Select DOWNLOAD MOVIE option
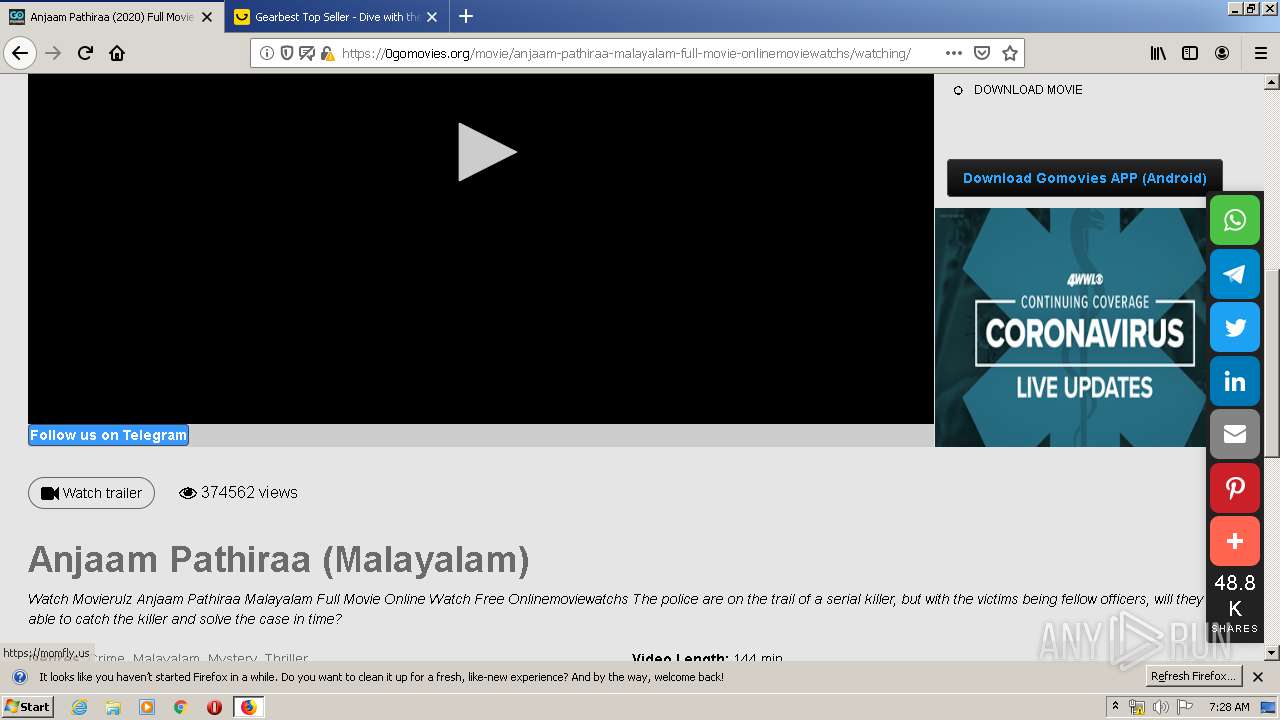This screenshot has height=720, width=1280. (1028, 90)
